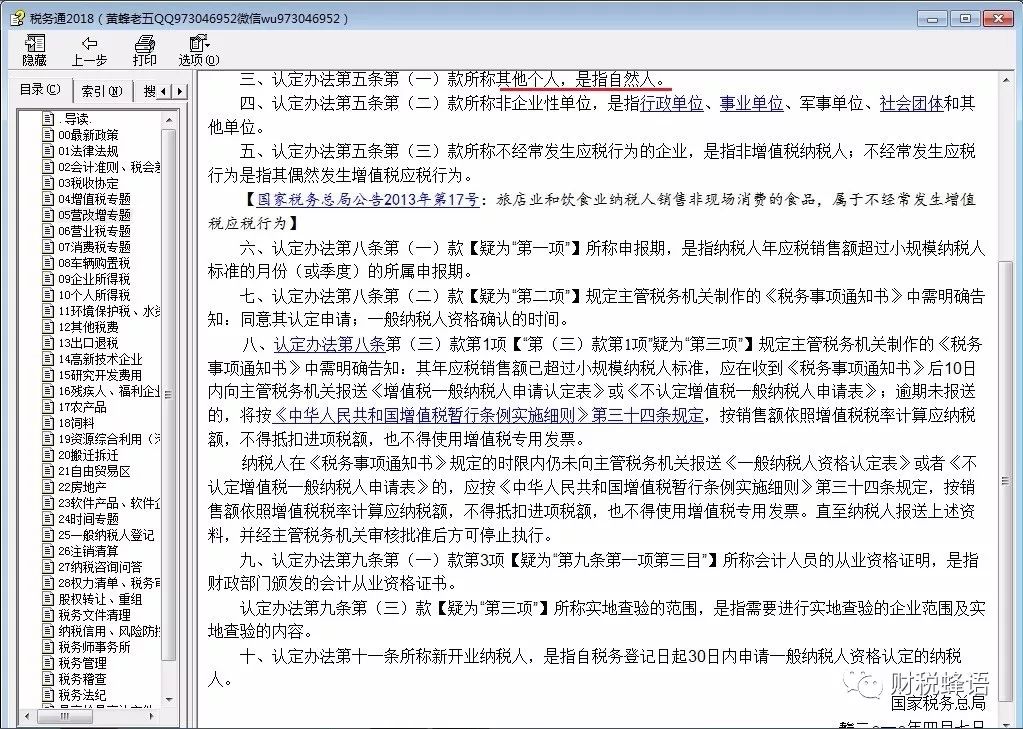The image size is (1023, 729).
Task: Select the 17农产品 entry
Action: pos(82,407)
